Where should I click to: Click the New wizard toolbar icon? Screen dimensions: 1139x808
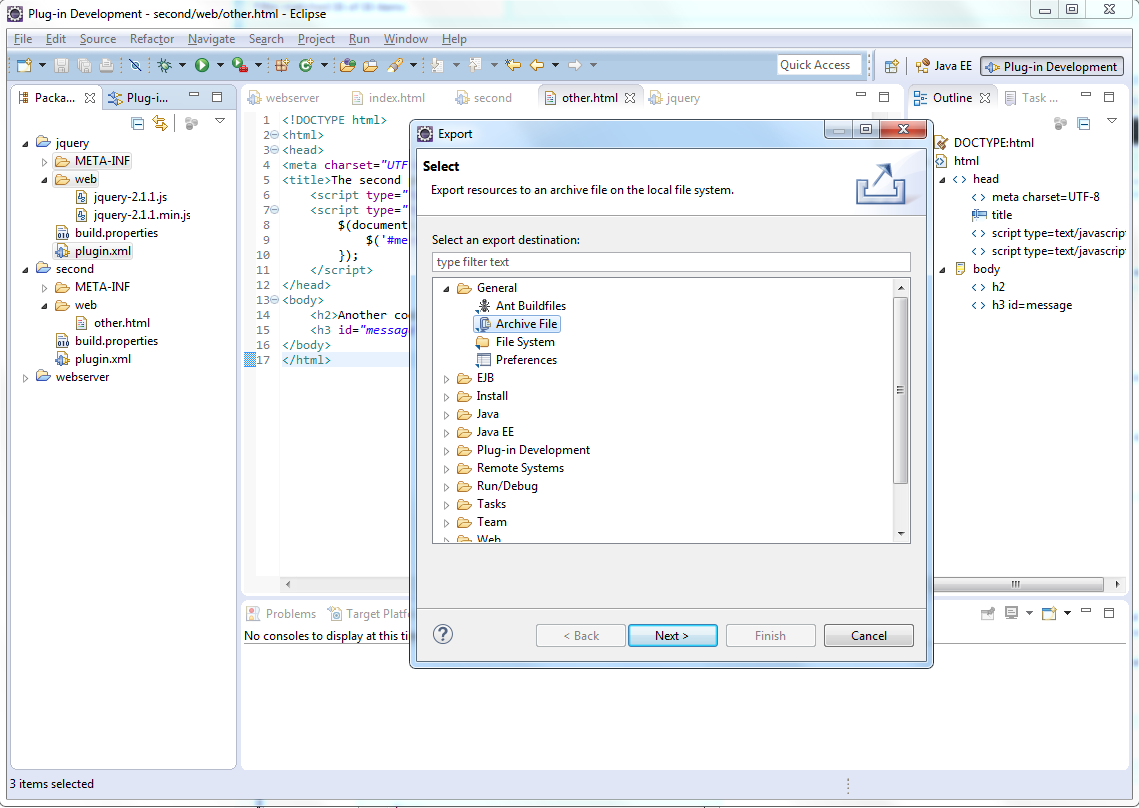pyautogui.click(x=24, y=65)
